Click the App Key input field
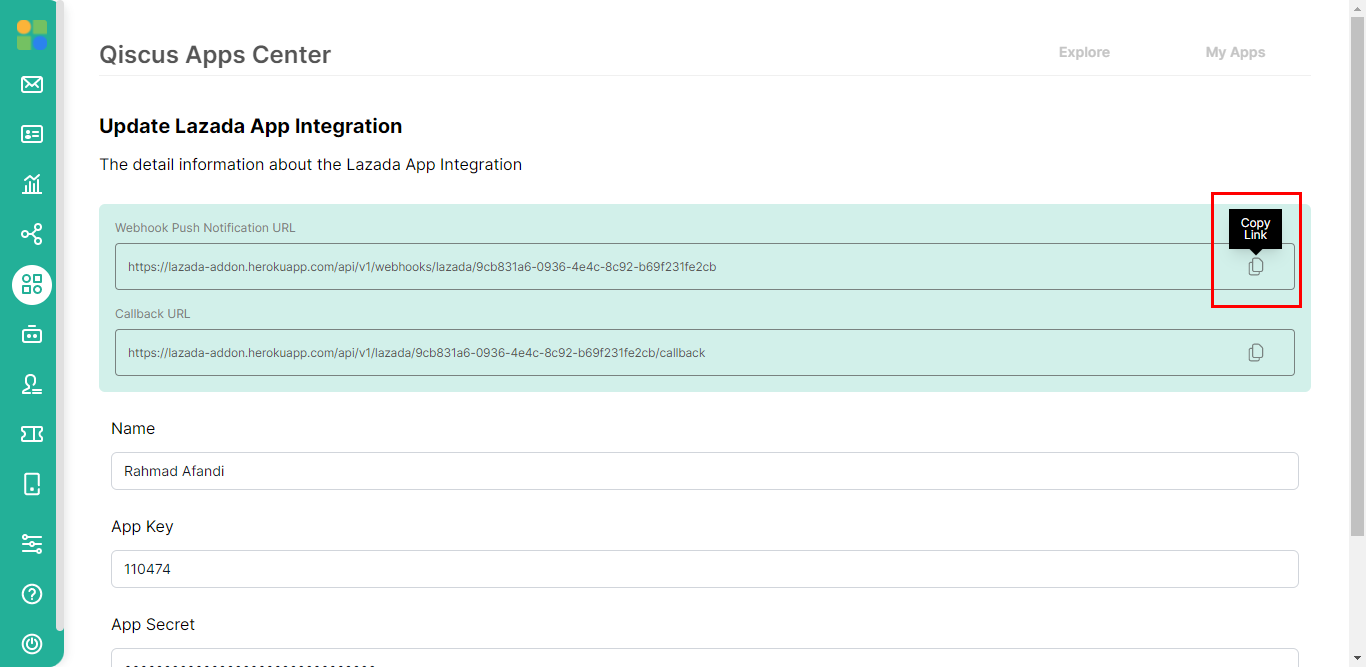Image resolution: width=1366 pixels, height=667 pixels. coord(705,569)
